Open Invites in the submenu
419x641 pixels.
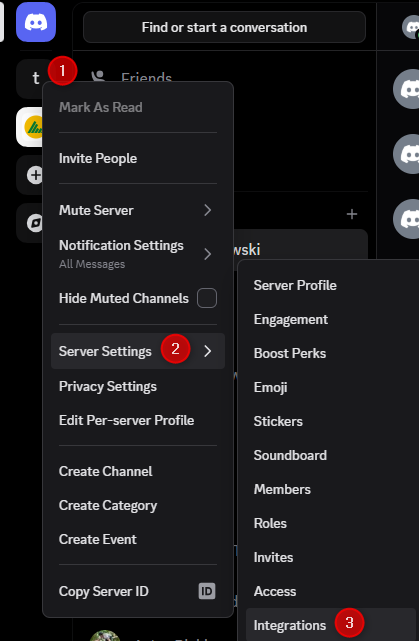click(x=331, y=557)
